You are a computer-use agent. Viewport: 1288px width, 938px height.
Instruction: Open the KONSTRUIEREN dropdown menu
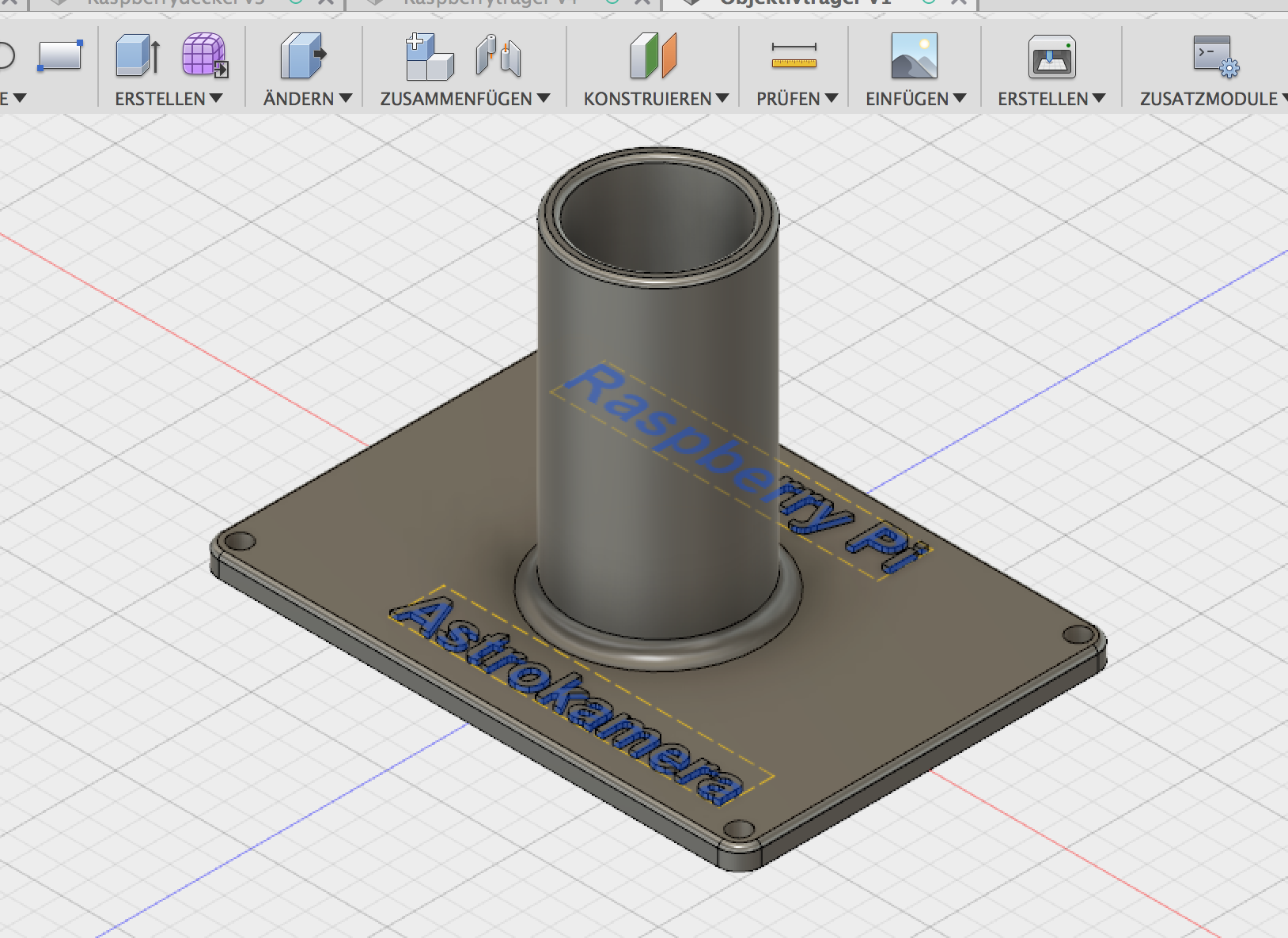(x=657, y=99)
